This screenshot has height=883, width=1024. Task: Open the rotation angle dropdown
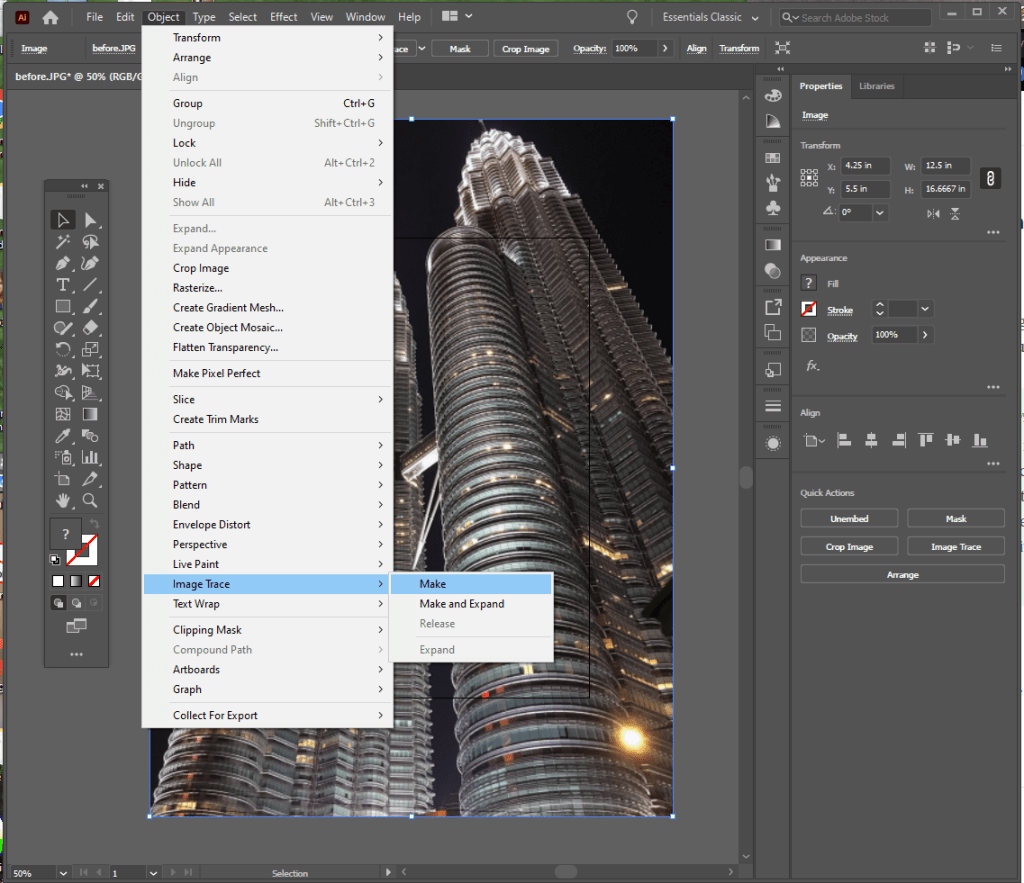coord(880,213)
